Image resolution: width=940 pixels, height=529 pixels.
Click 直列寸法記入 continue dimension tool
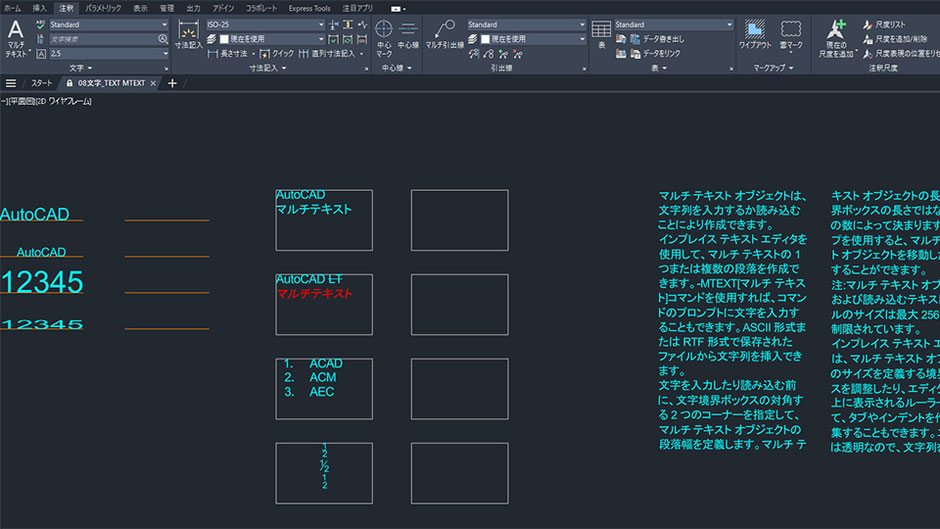tap(327, 54)
